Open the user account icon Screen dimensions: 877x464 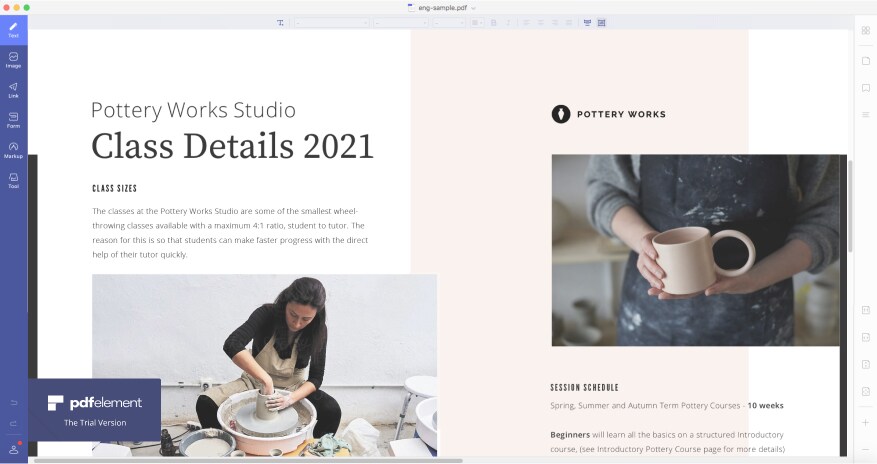coord(14,448)
